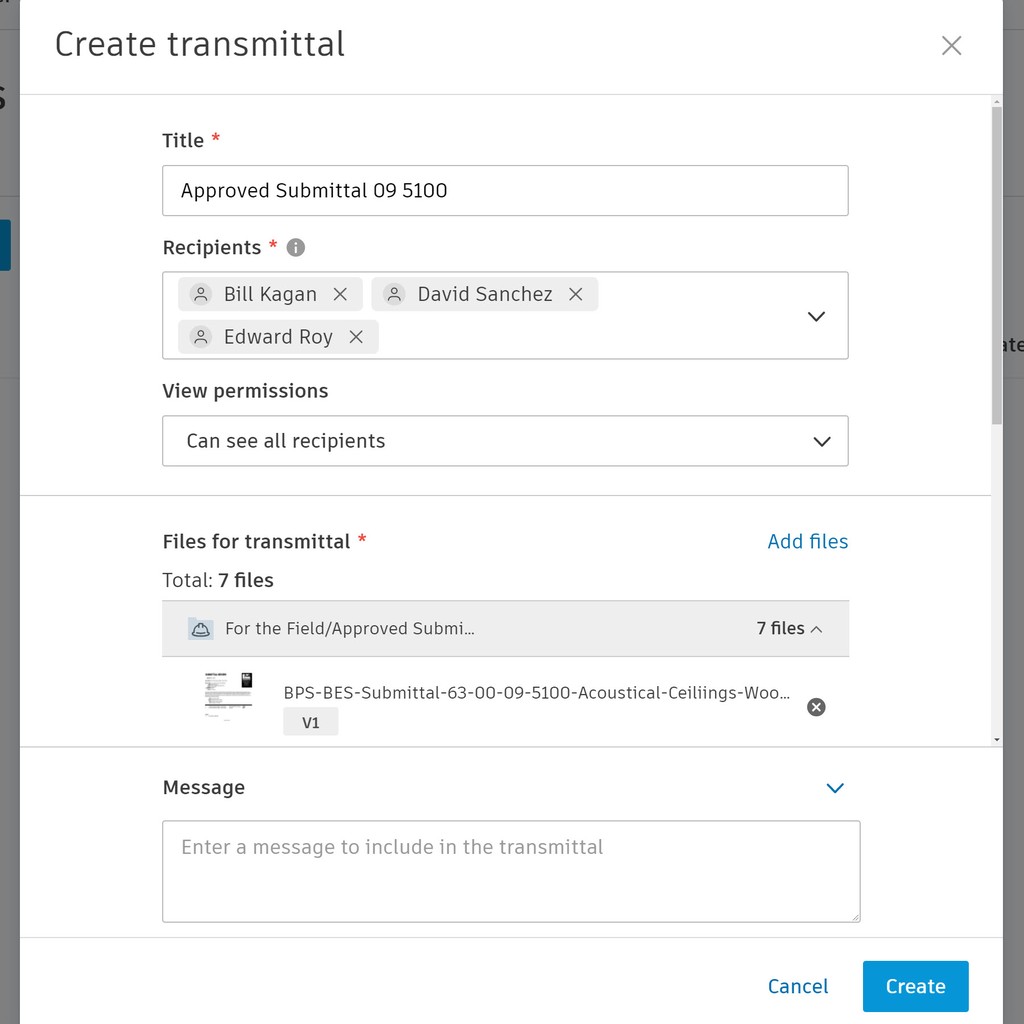Remove David Sanchez from recipients

click(x=575, y=293)
